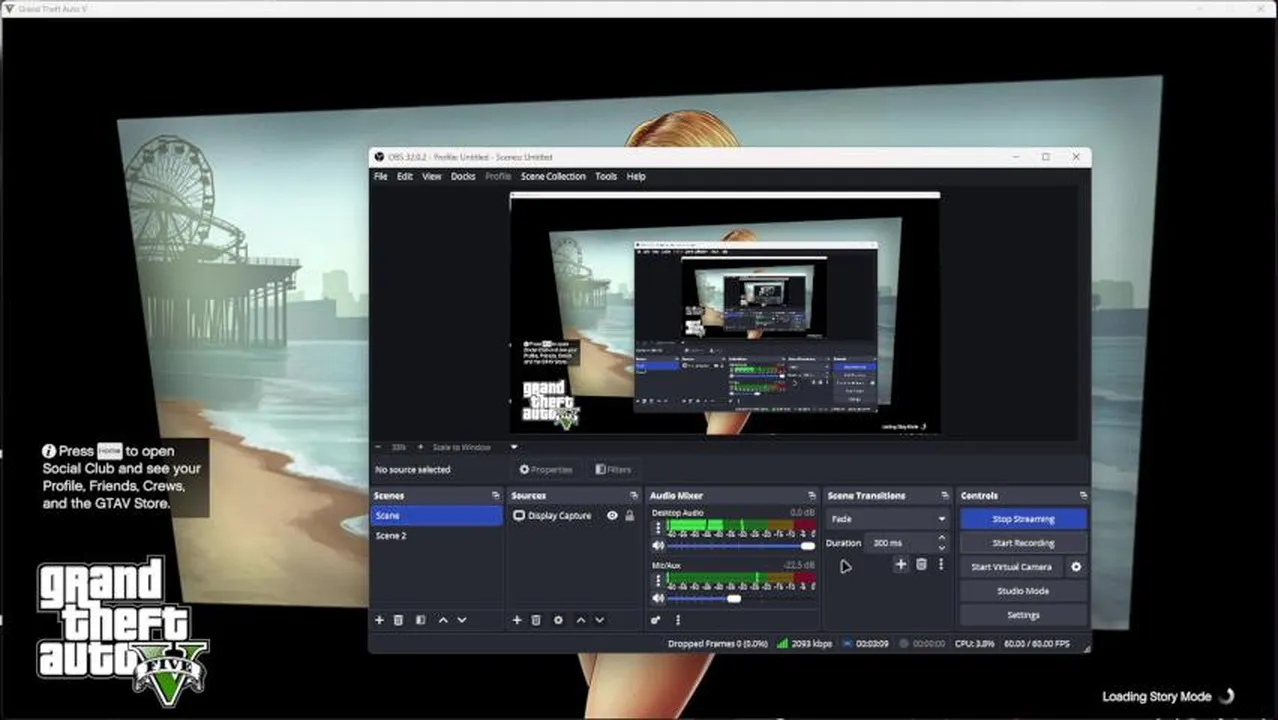Image resolution: width=1278 pixels, height=720 pixels.
Task: Undock the Controls panel
Action: (1083, 496)
